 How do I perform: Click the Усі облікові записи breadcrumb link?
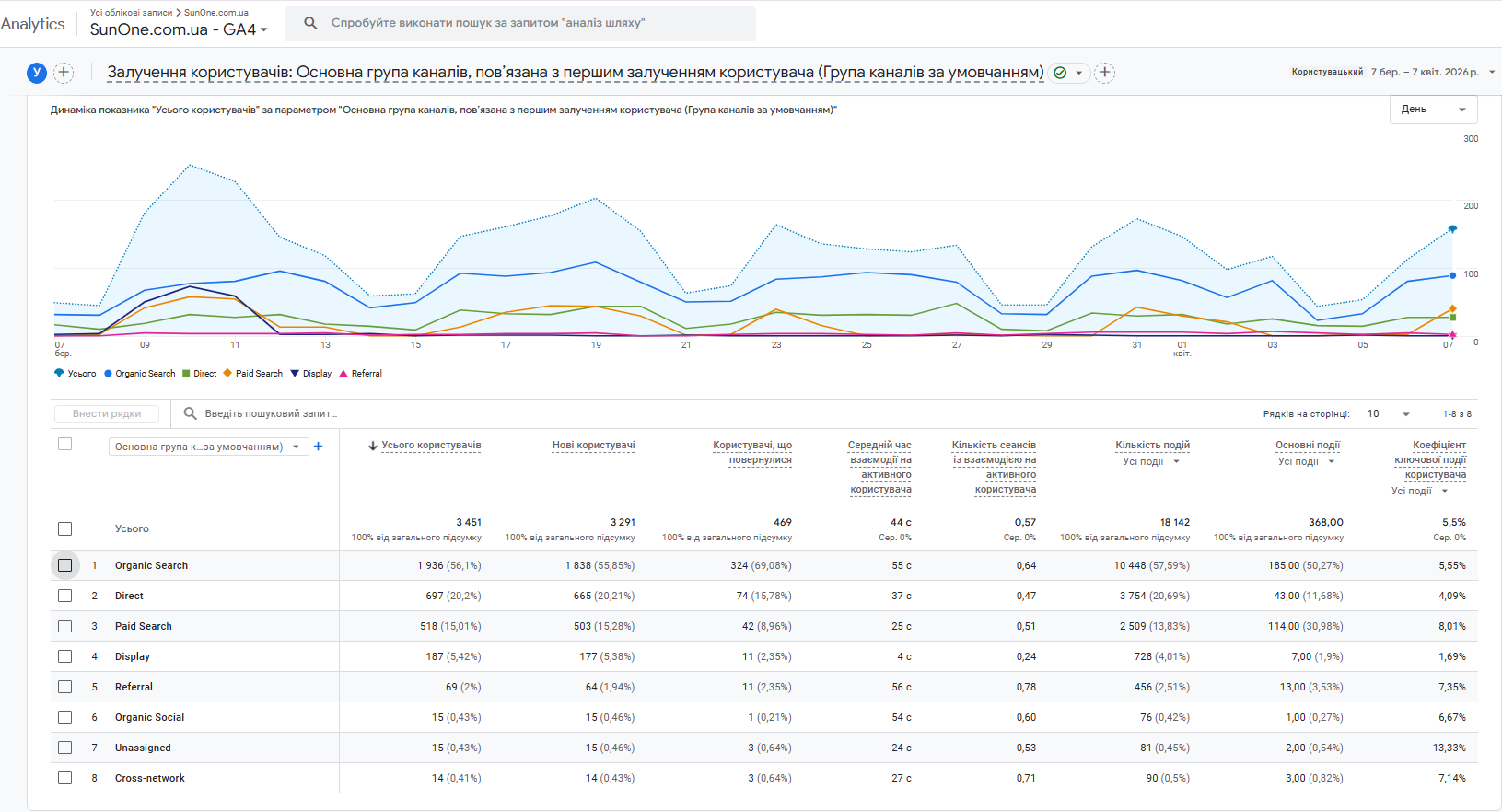pyautogui.click(x=131, y=13)
